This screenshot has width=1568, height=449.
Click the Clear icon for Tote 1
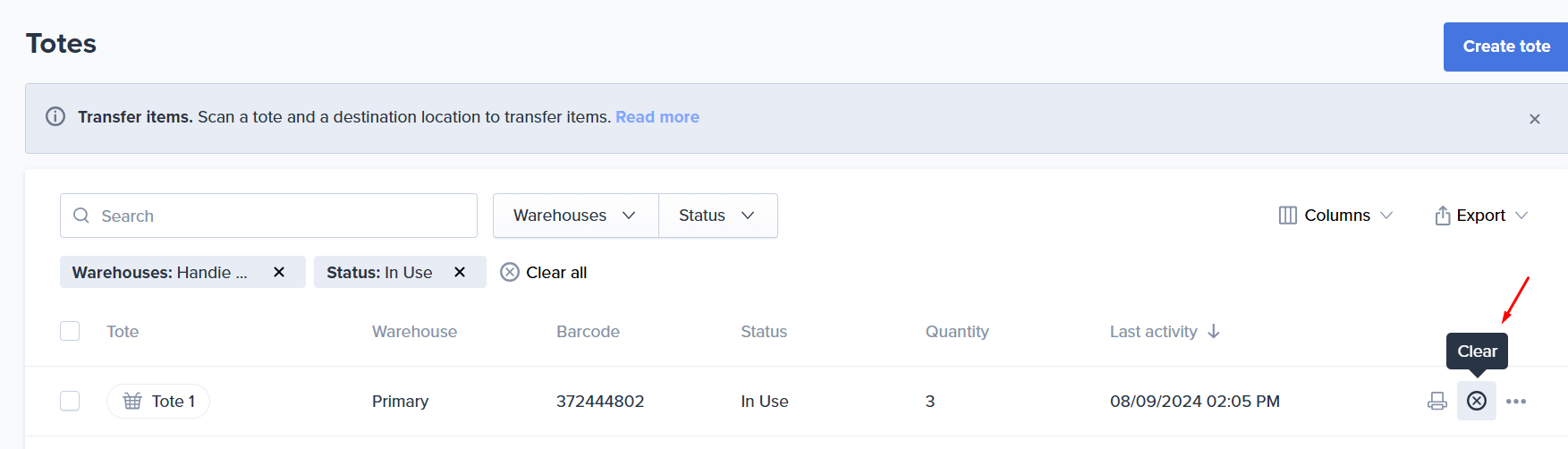pos(1477,401)
